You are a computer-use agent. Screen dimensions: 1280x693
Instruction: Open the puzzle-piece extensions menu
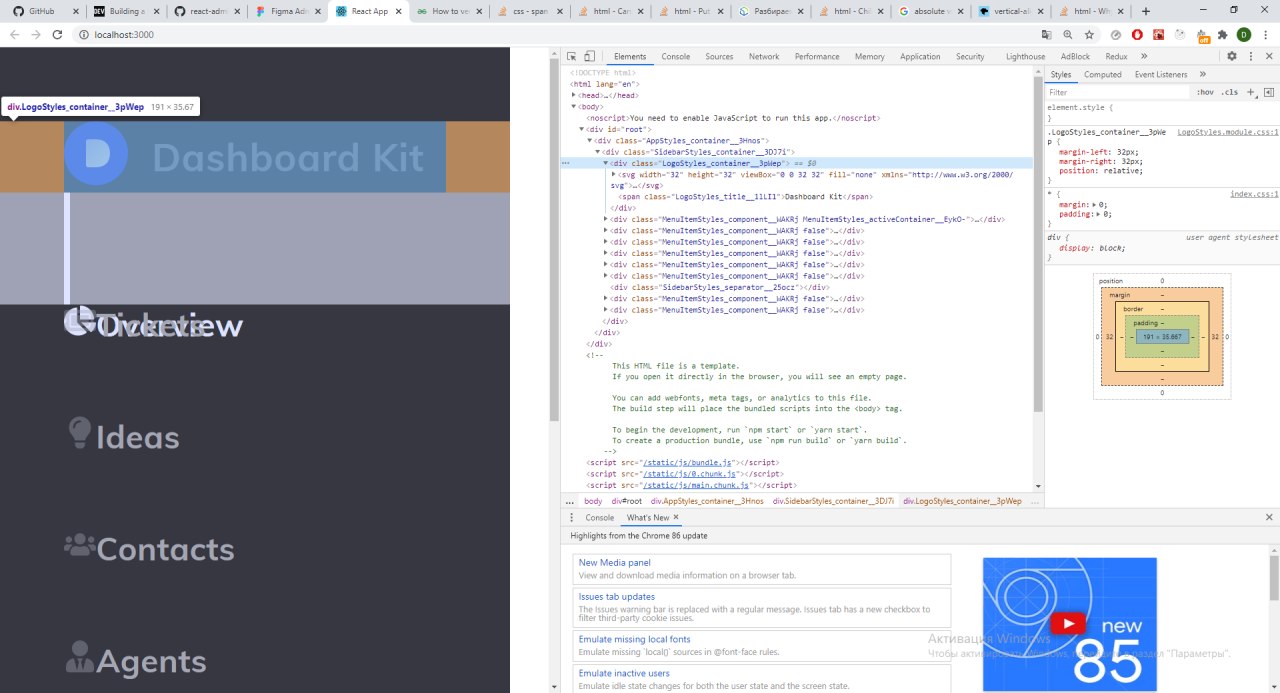click(x=1222, y=34)
